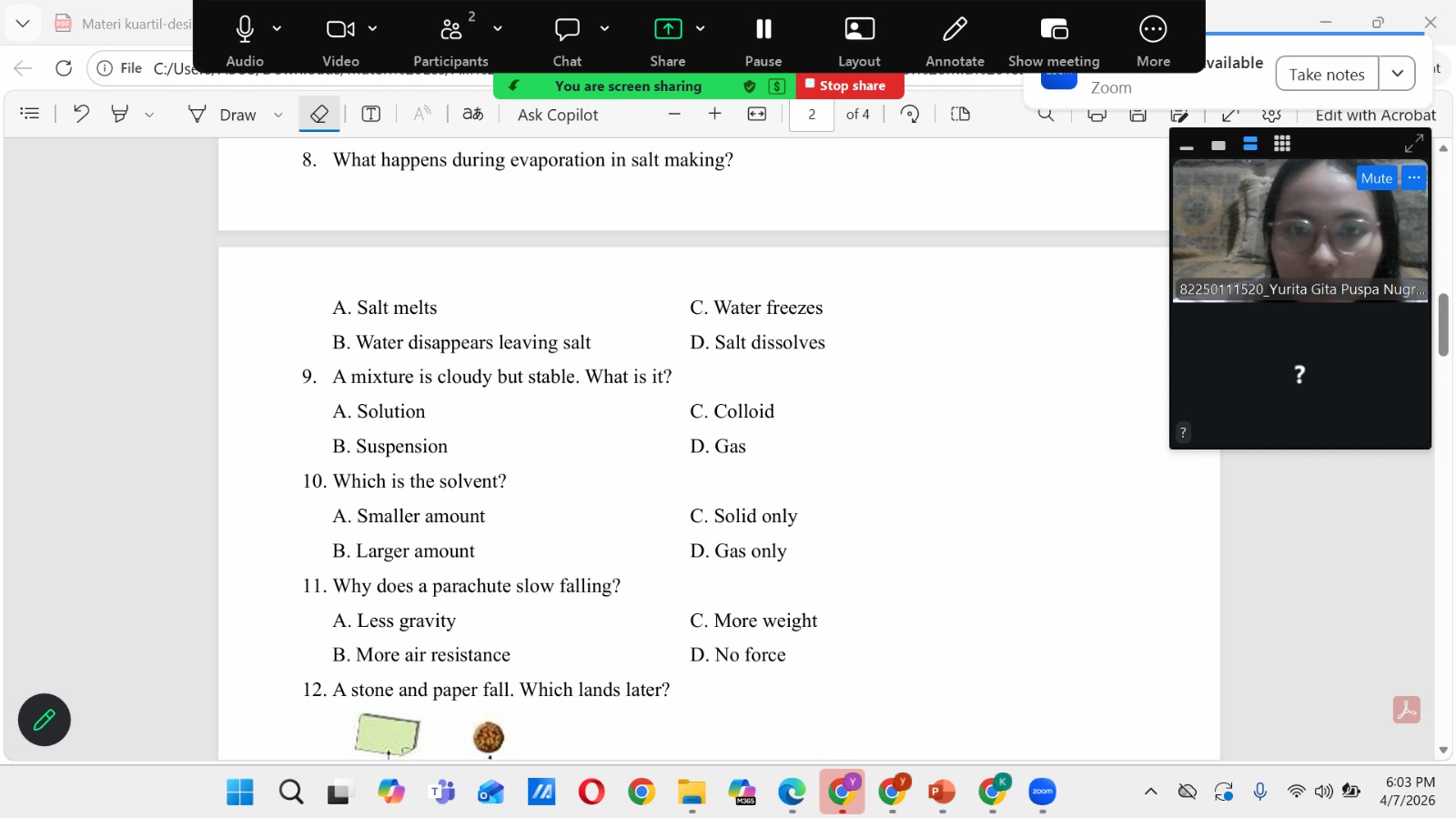Open participant tile three-dot options
The height and width of the screenshot is (818, 1456).
[1414, 178]
